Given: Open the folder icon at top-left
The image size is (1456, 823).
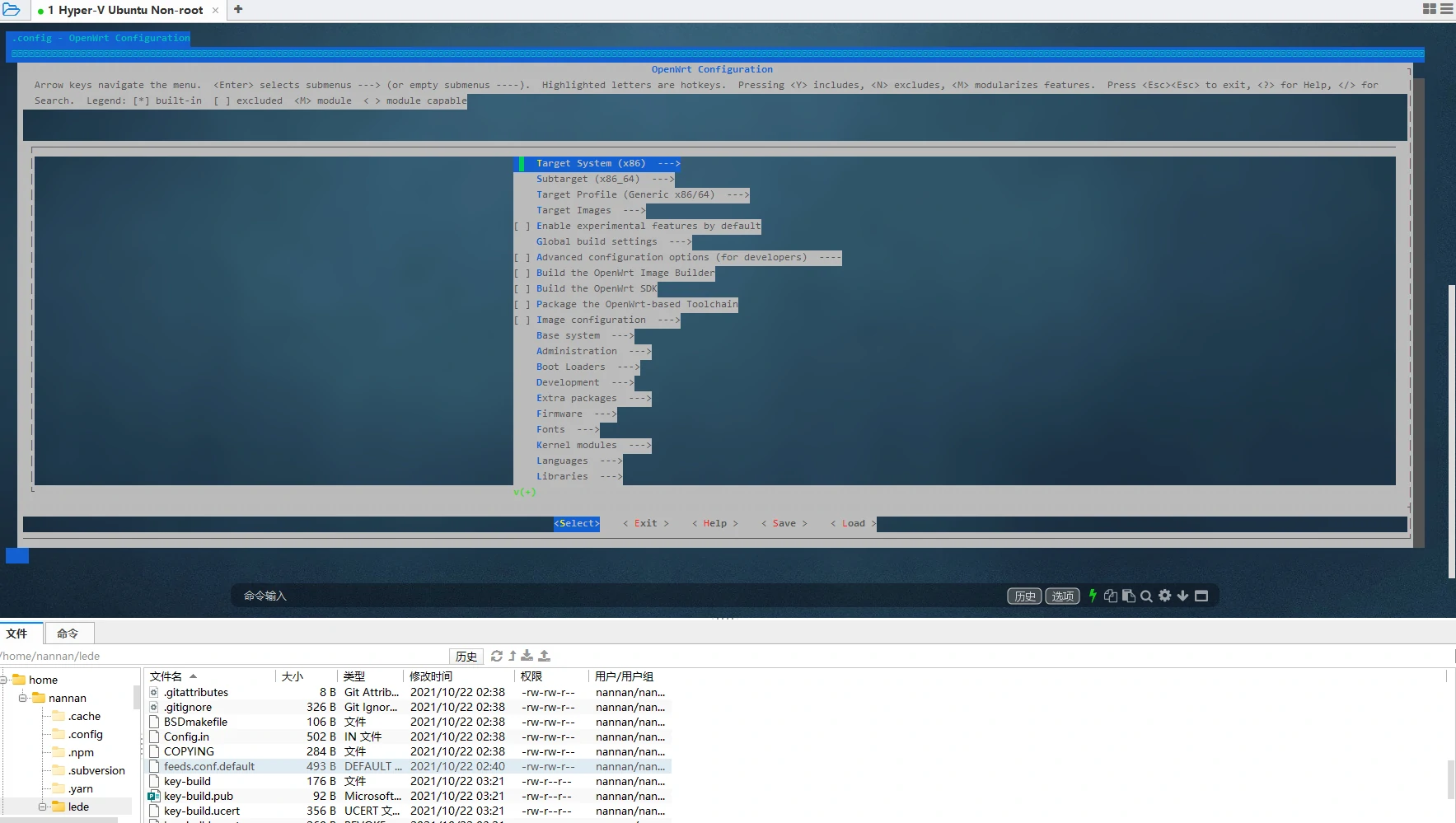Looking at the screenshot, I should click(12, 10).
